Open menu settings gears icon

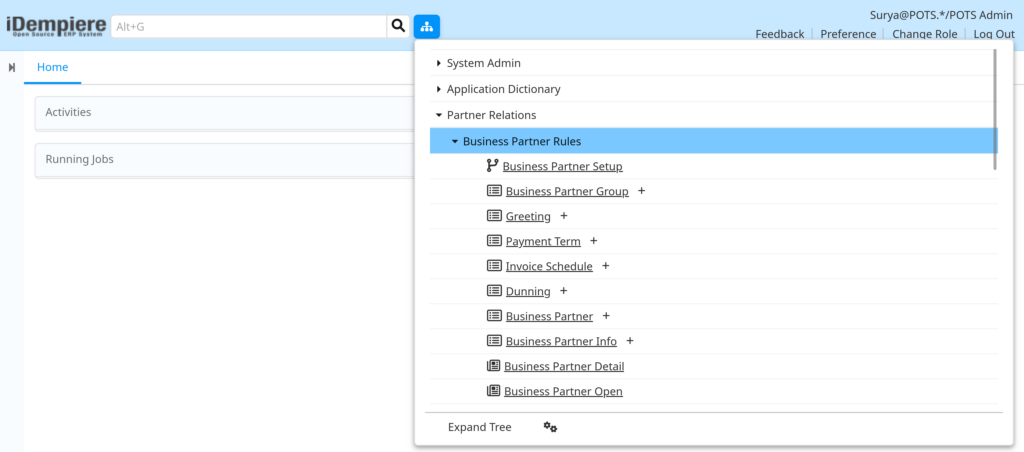tap(551, 427)
